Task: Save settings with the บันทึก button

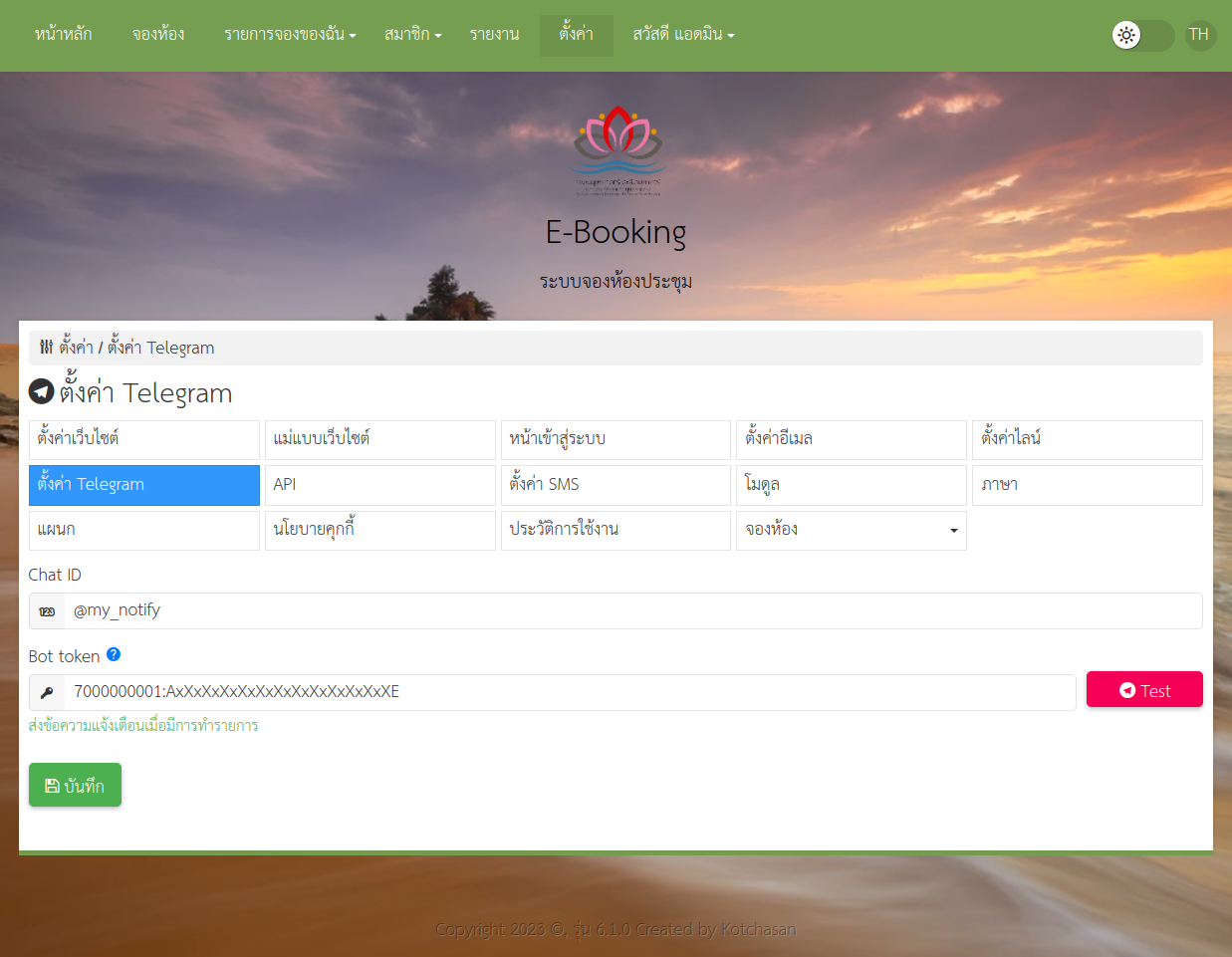Action: 75,785
